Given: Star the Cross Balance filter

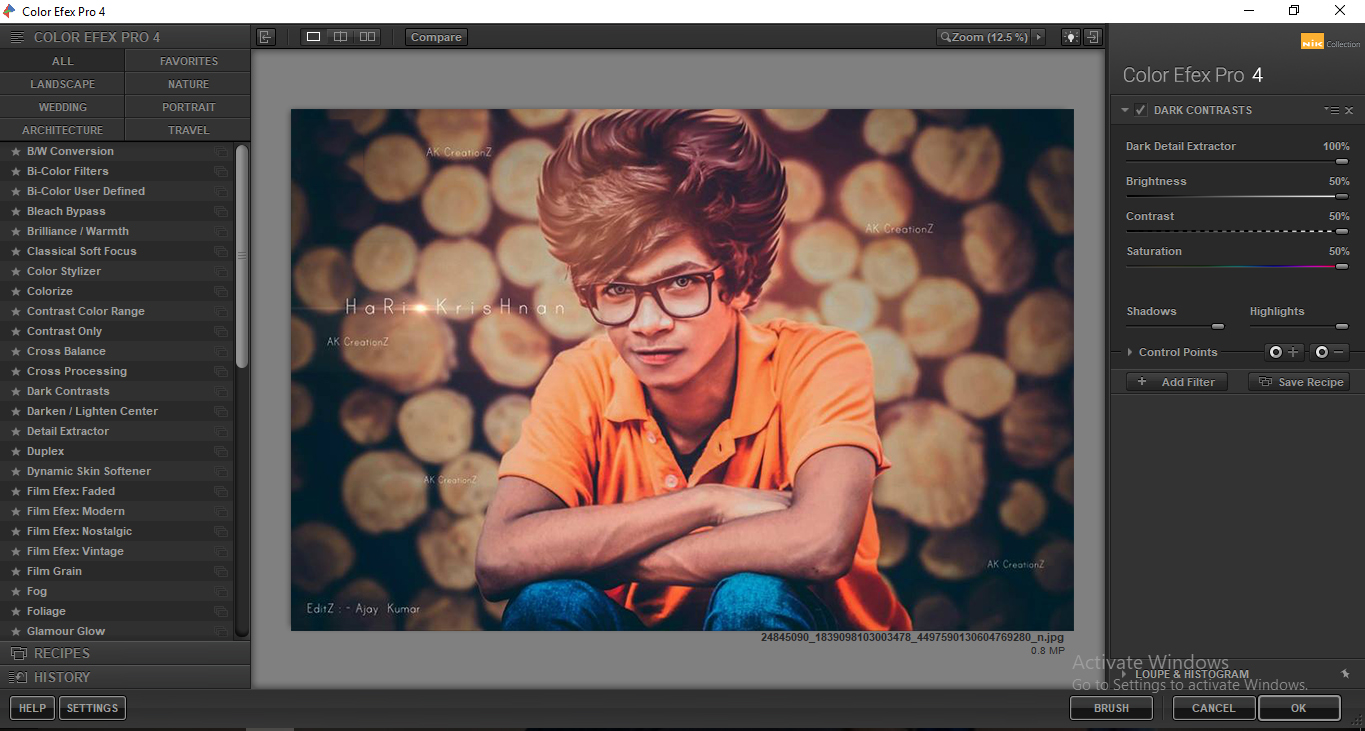Looking at the screenshot, I should 15,352.
